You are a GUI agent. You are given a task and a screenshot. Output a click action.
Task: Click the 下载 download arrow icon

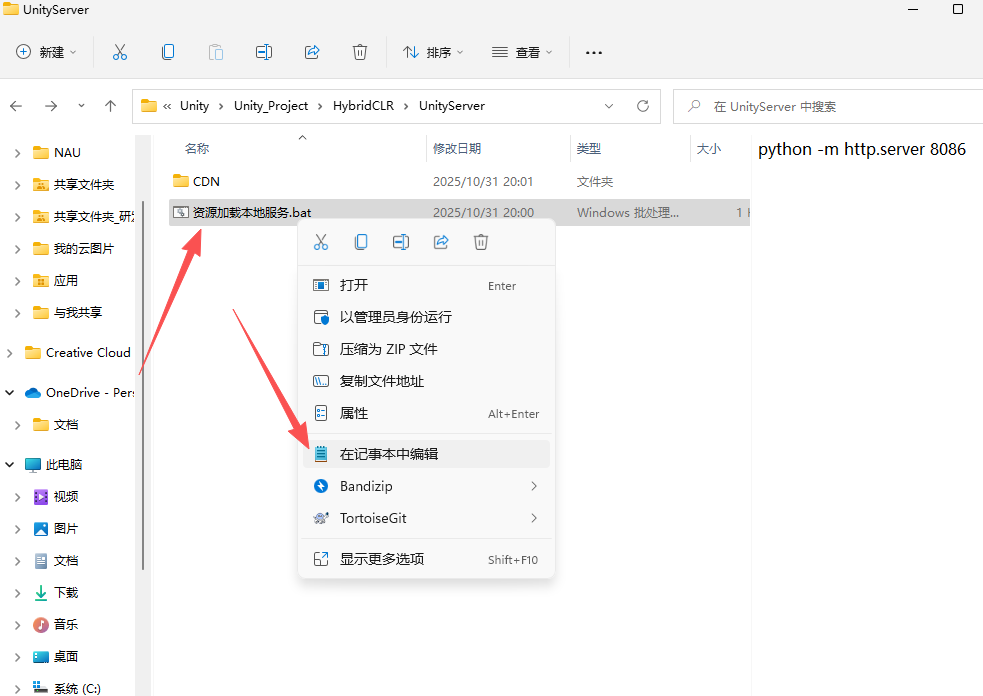click(41, 593)
